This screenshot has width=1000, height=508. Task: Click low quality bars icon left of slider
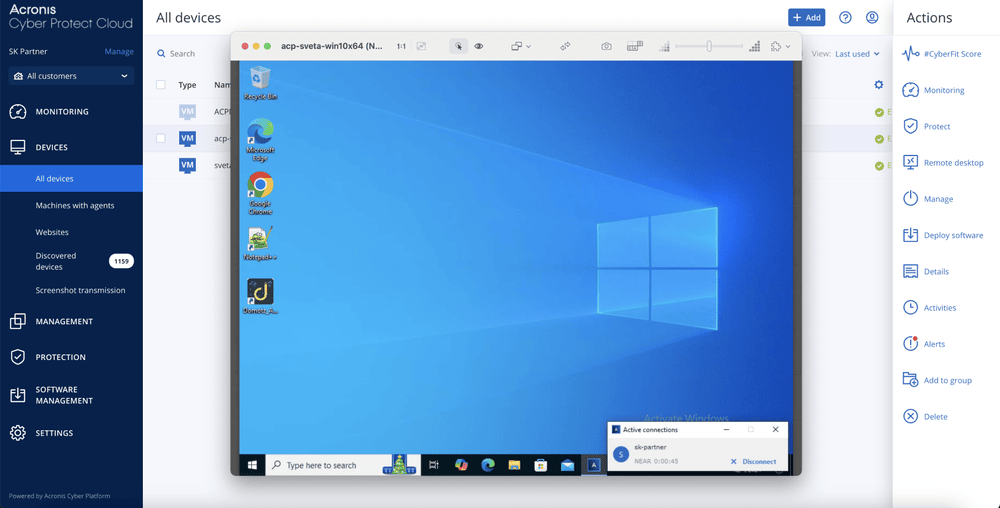click(x=665, y=47)
